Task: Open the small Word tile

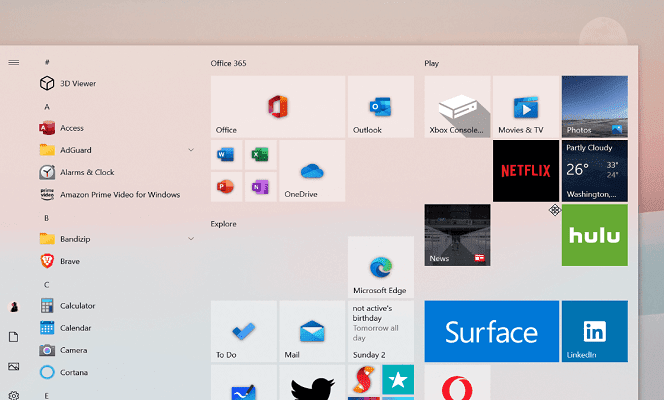Action: pyautogui.click(x=226, y=155)
